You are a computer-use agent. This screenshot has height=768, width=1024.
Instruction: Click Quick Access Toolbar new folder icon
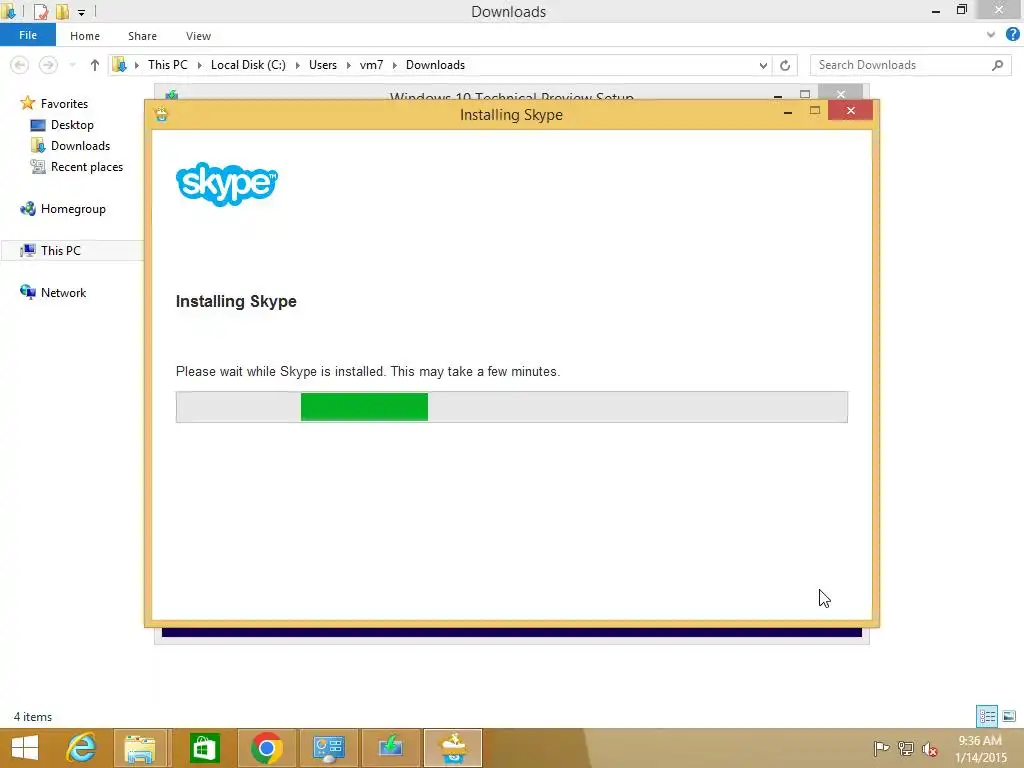(x=62, y=11)
